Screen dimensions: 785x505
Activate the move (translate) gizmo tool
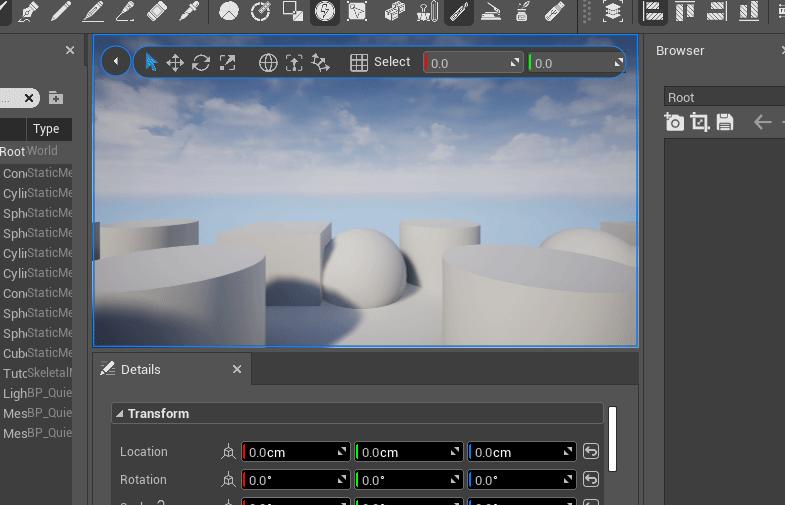(x=175, y=62)
